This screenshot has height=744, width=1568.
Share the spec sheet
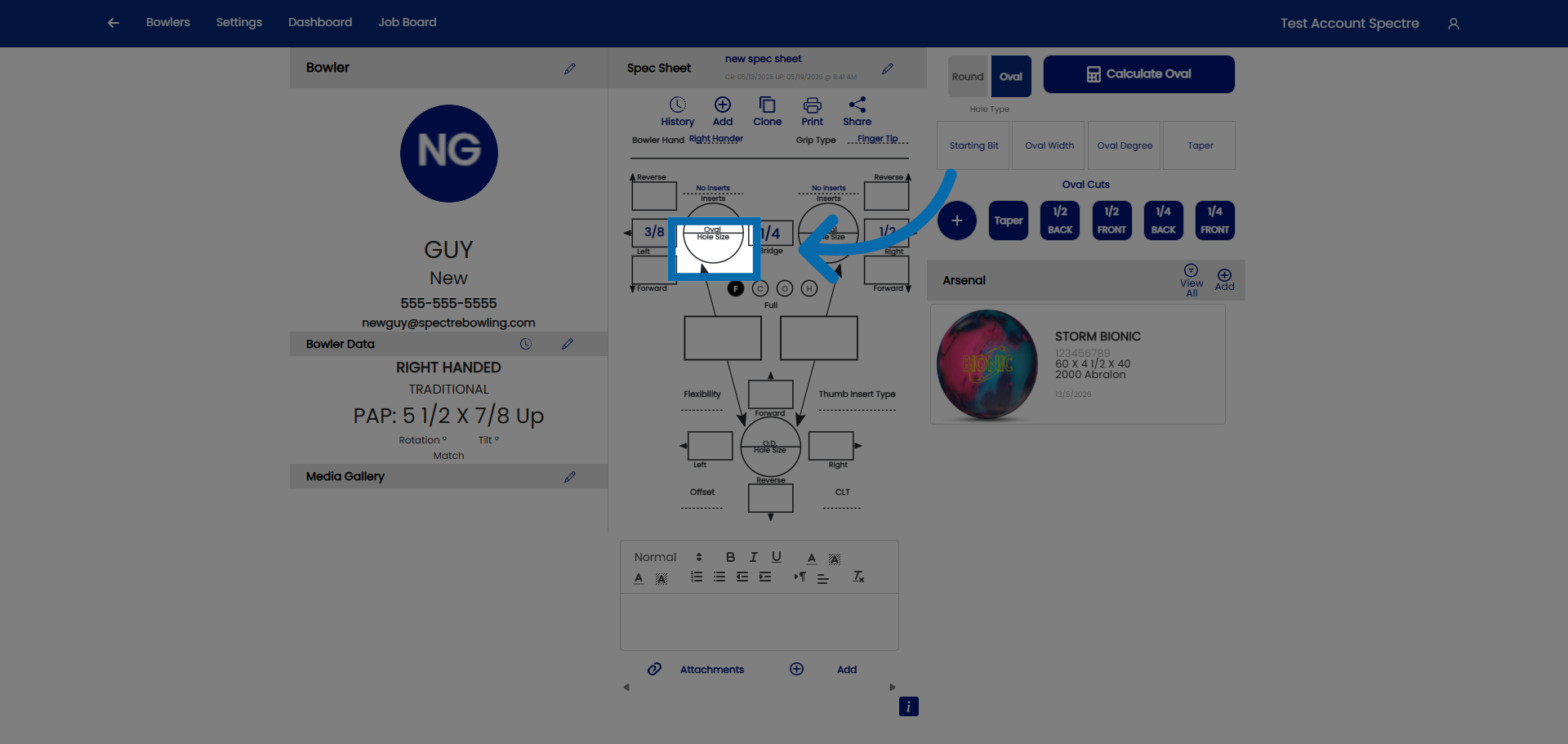coord(857,112)
